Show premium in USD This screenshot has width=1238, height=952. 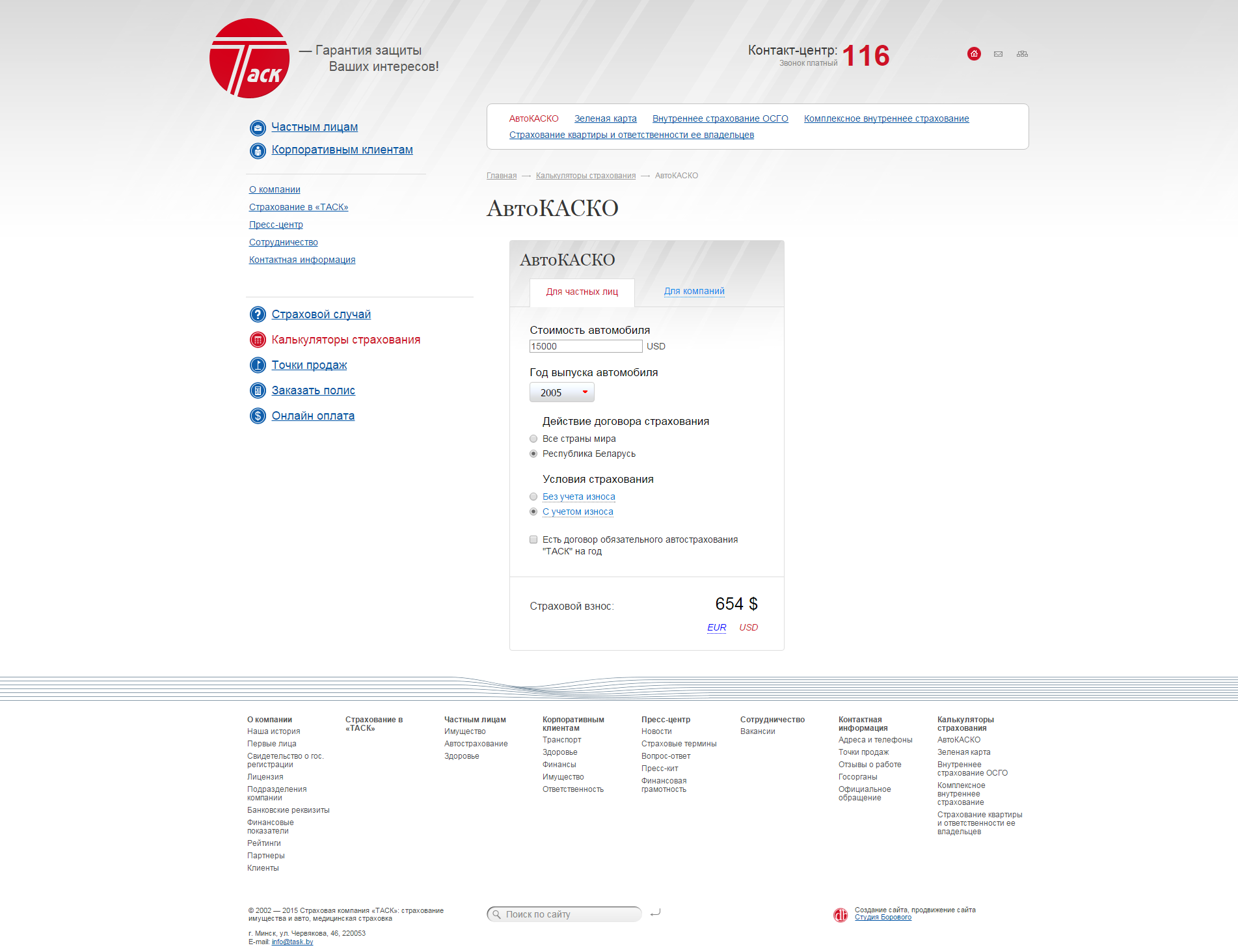click(x=749, y=627)
